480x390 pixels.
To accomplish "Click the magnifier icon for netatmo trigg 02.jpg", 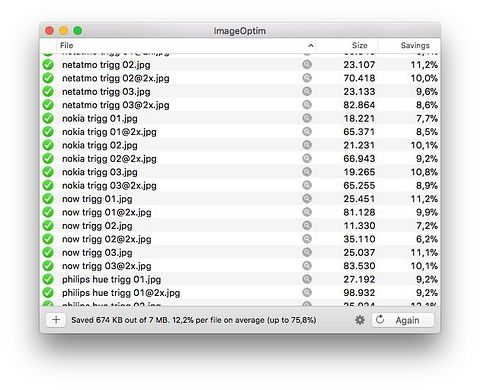I will [307, 64].
